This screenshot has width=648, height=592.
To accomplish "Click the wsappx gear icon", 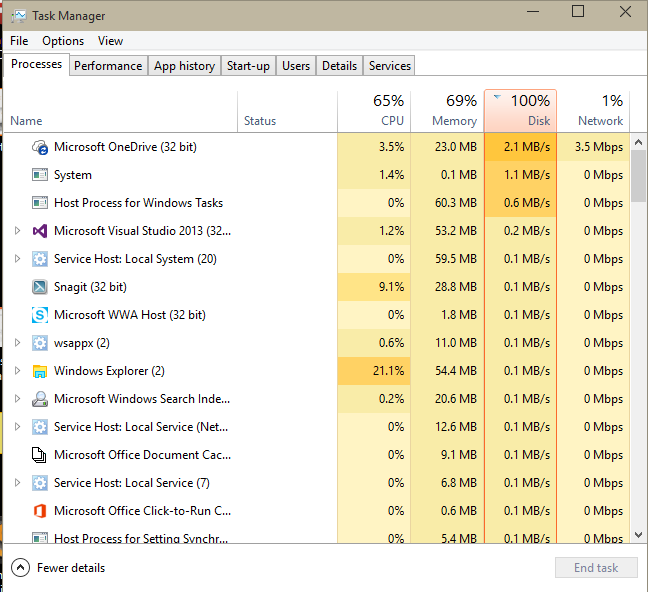I will (40, 343).
